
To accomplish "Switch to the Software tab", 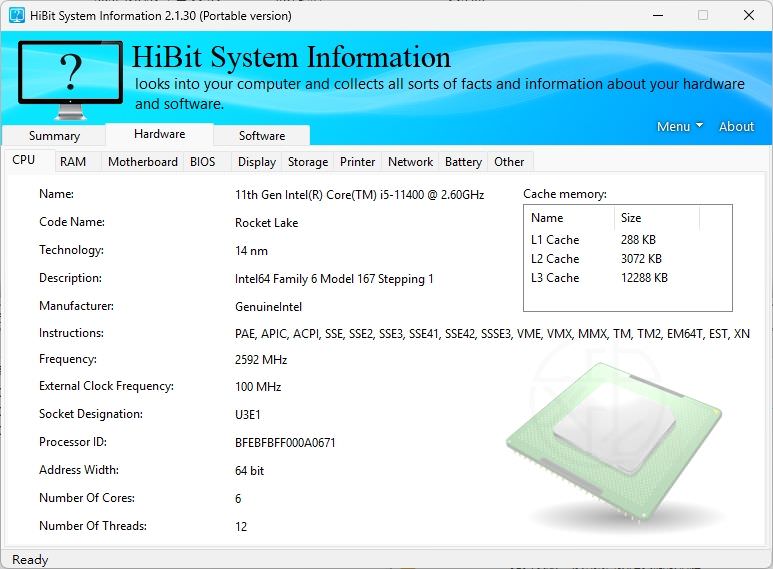I will point(262,136).
